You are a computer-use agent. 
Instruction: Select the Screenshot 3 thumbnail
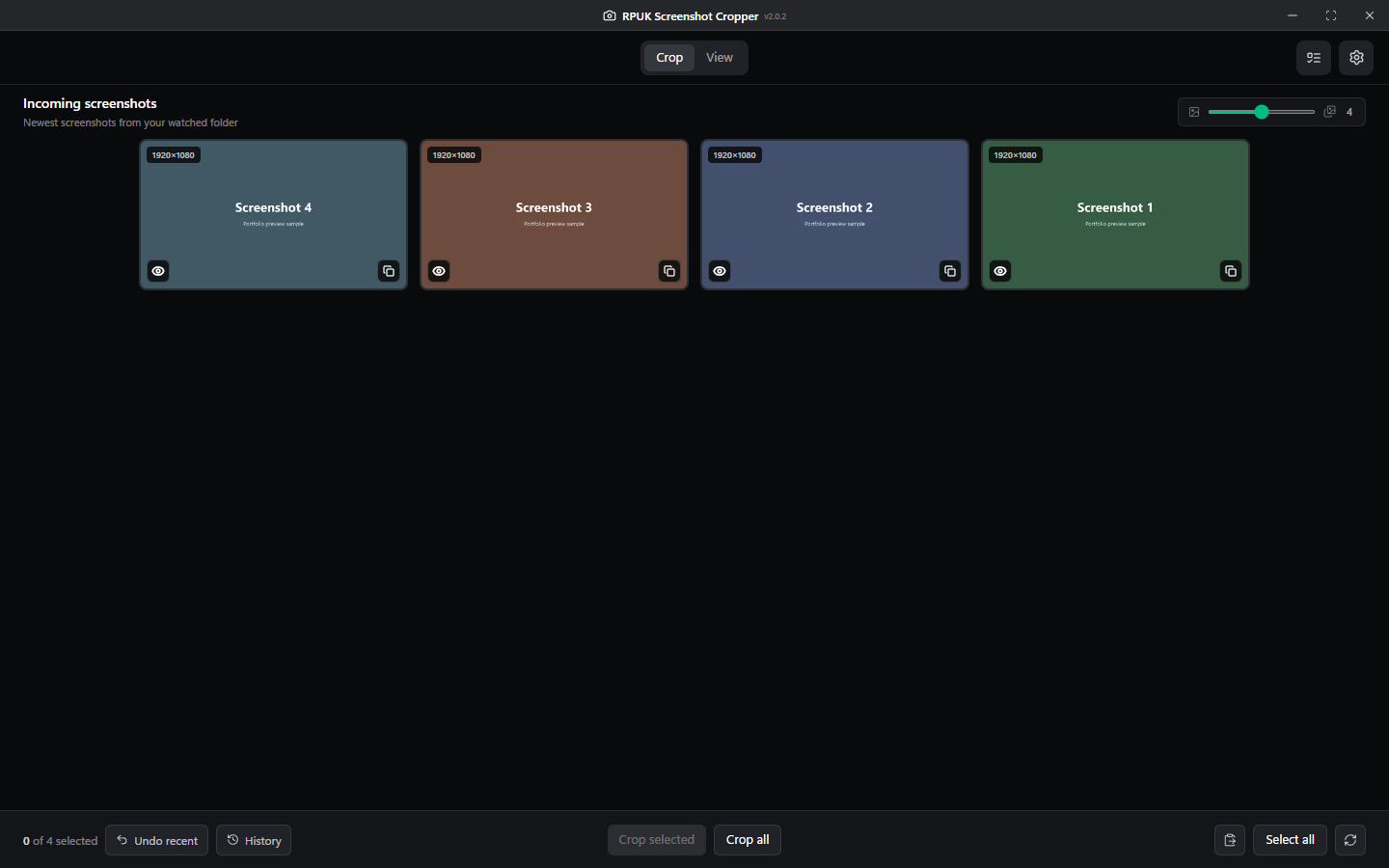pos(555,214)
